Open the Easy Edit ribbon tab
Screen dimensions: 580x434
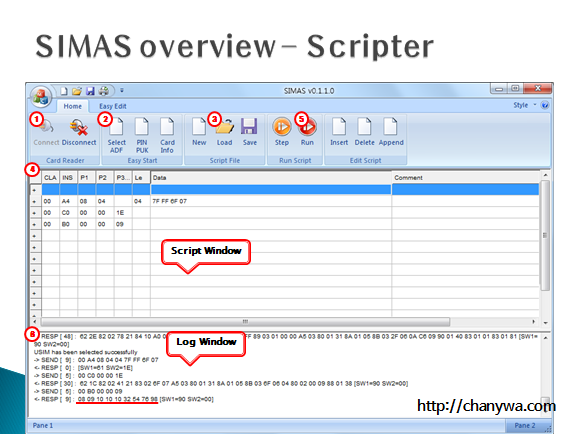[112, 106]
